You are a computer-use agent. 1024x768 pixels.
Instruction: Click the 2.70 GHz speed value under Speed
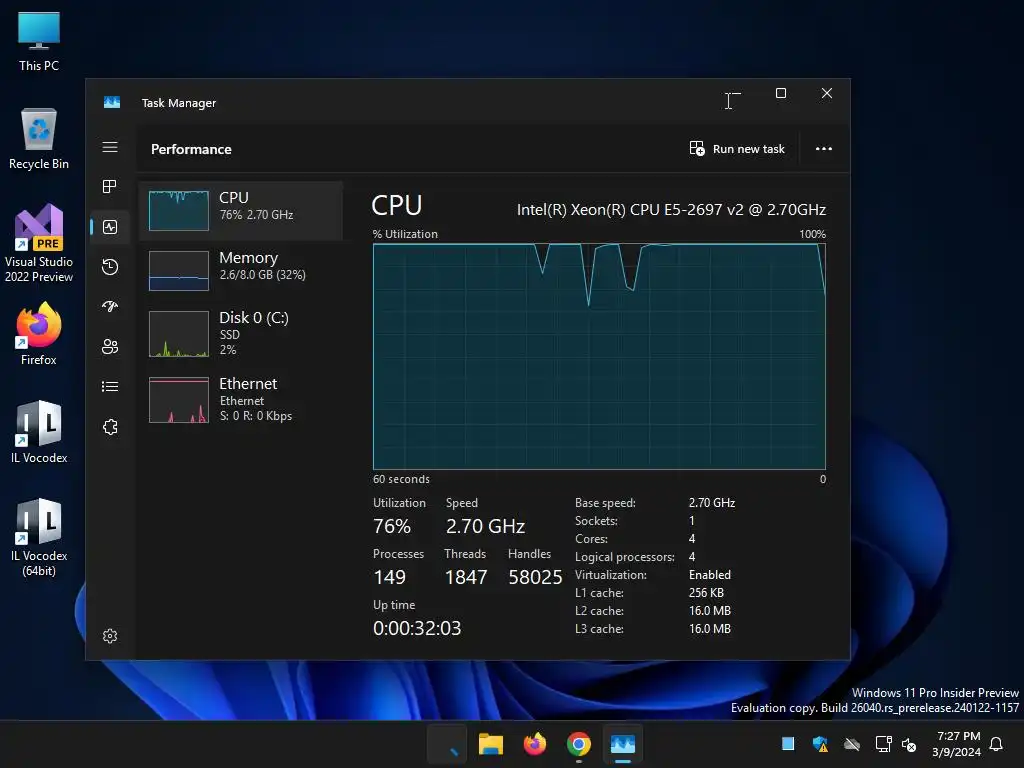pos(485,526)
